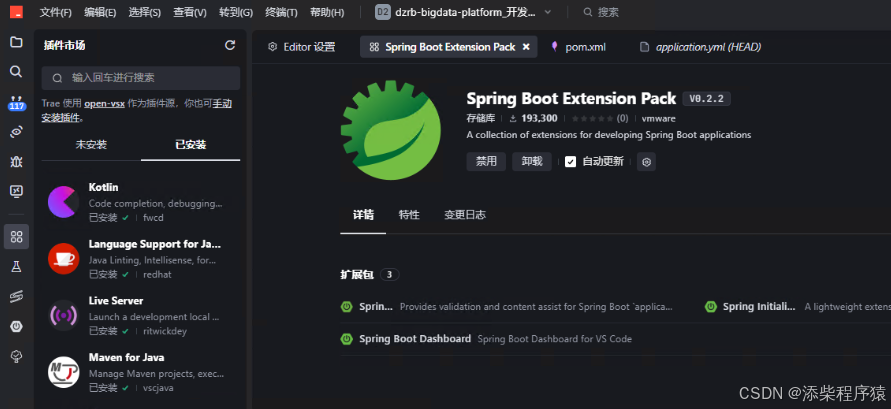Click the V0.2.2 version badge
This screenshot has width=891, height=409.
tap(706, 99)
